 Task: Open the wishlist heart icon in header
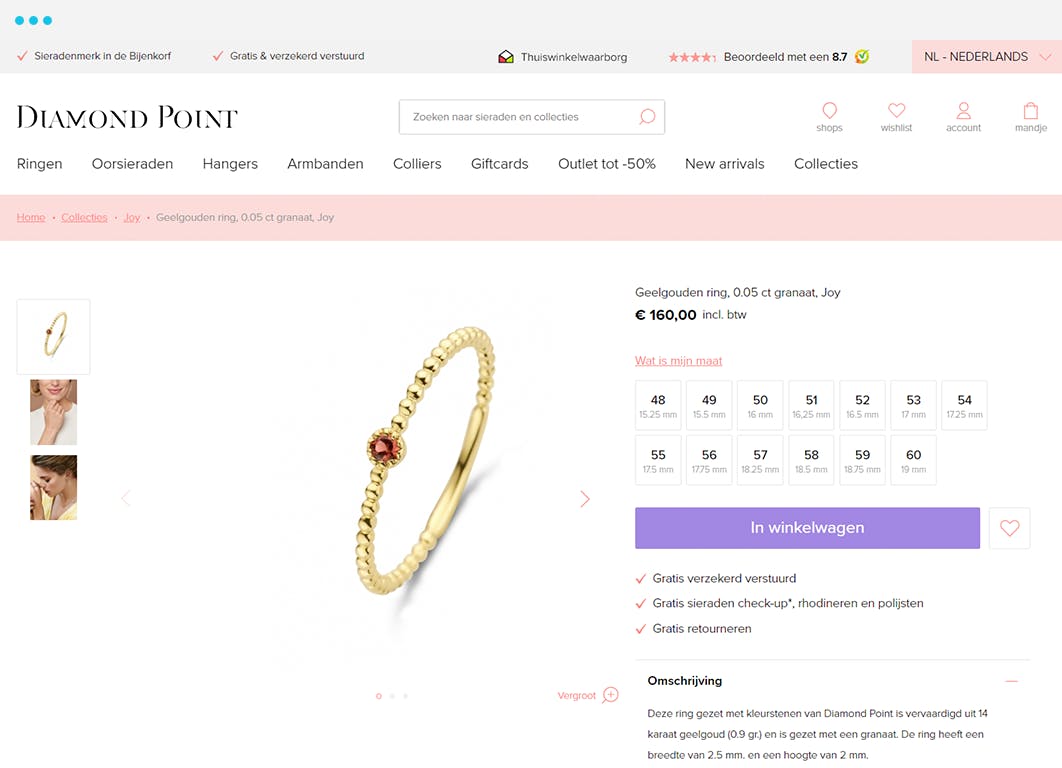897,110
